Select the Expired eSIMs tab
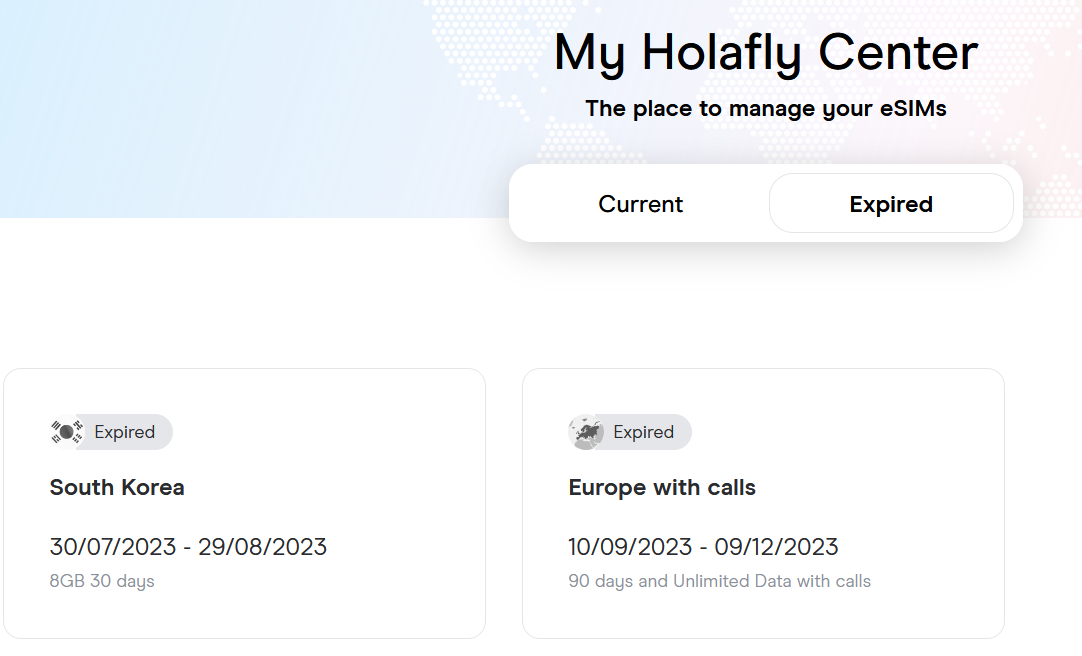1082x656 pixels. coord(890,204)
